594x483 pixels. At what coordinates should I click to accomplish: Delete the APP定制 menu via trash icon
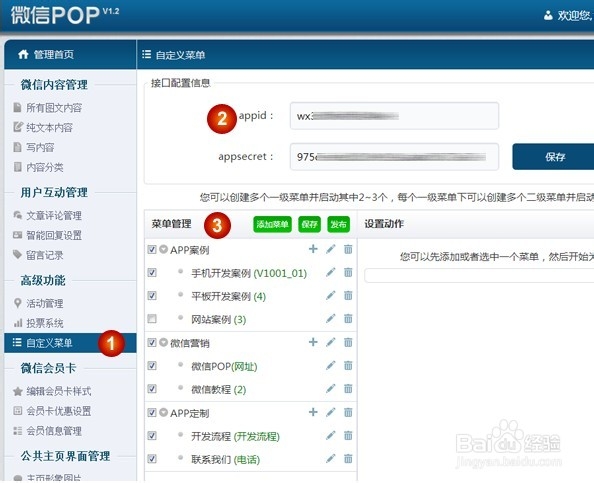click(348, 412)
